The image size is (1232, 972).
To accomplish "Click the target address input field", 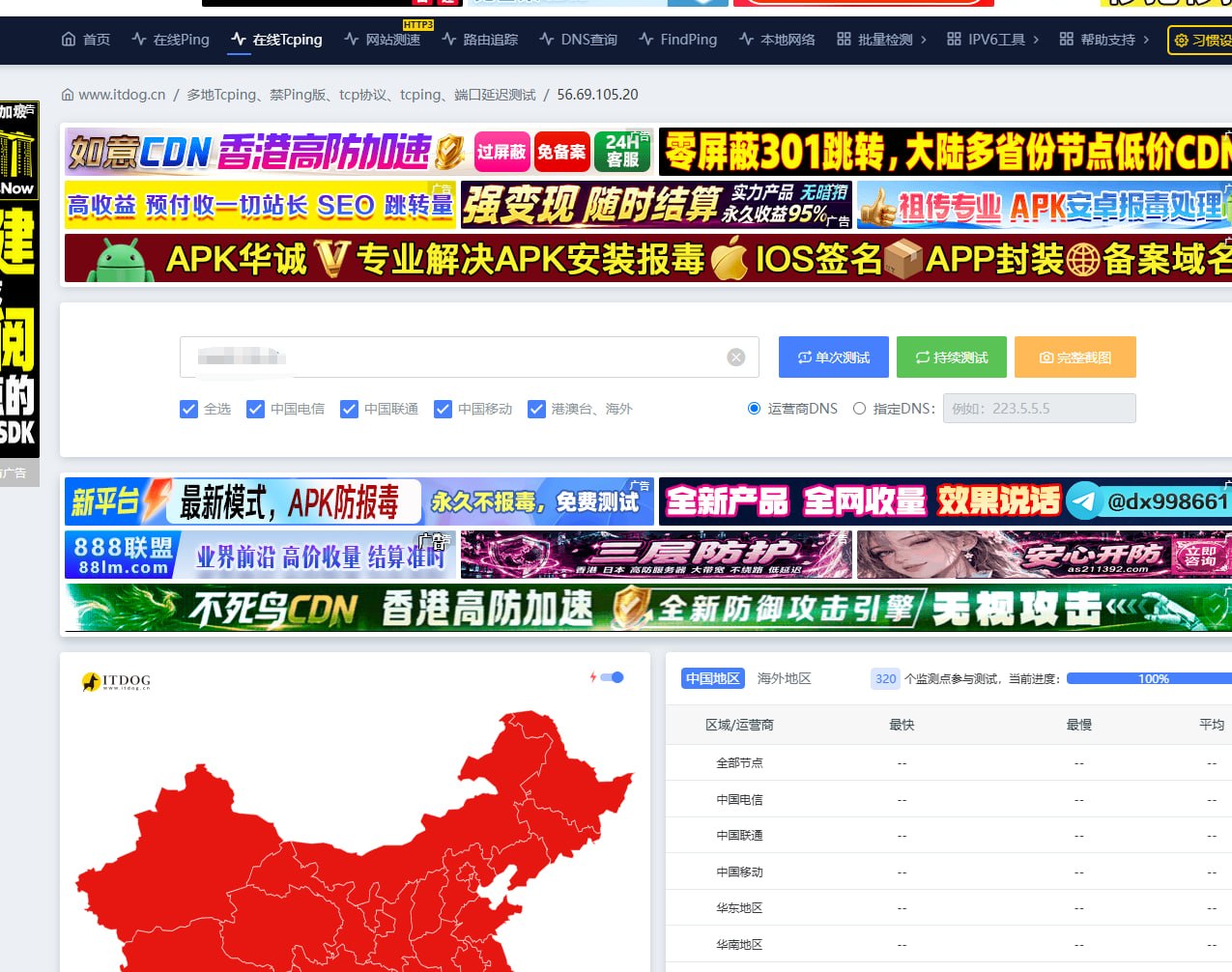I will 469,357.
